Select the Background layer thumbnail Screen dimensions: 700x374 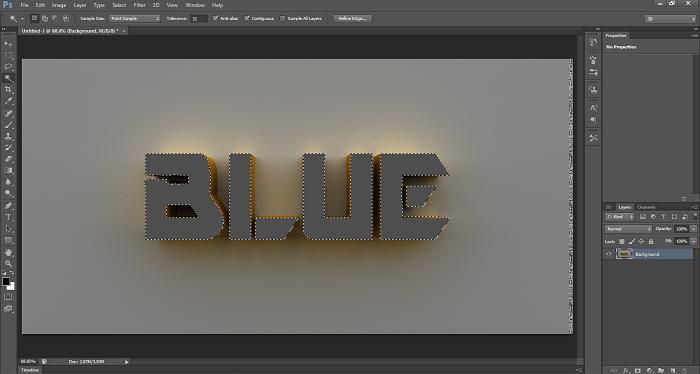(624, 254)
